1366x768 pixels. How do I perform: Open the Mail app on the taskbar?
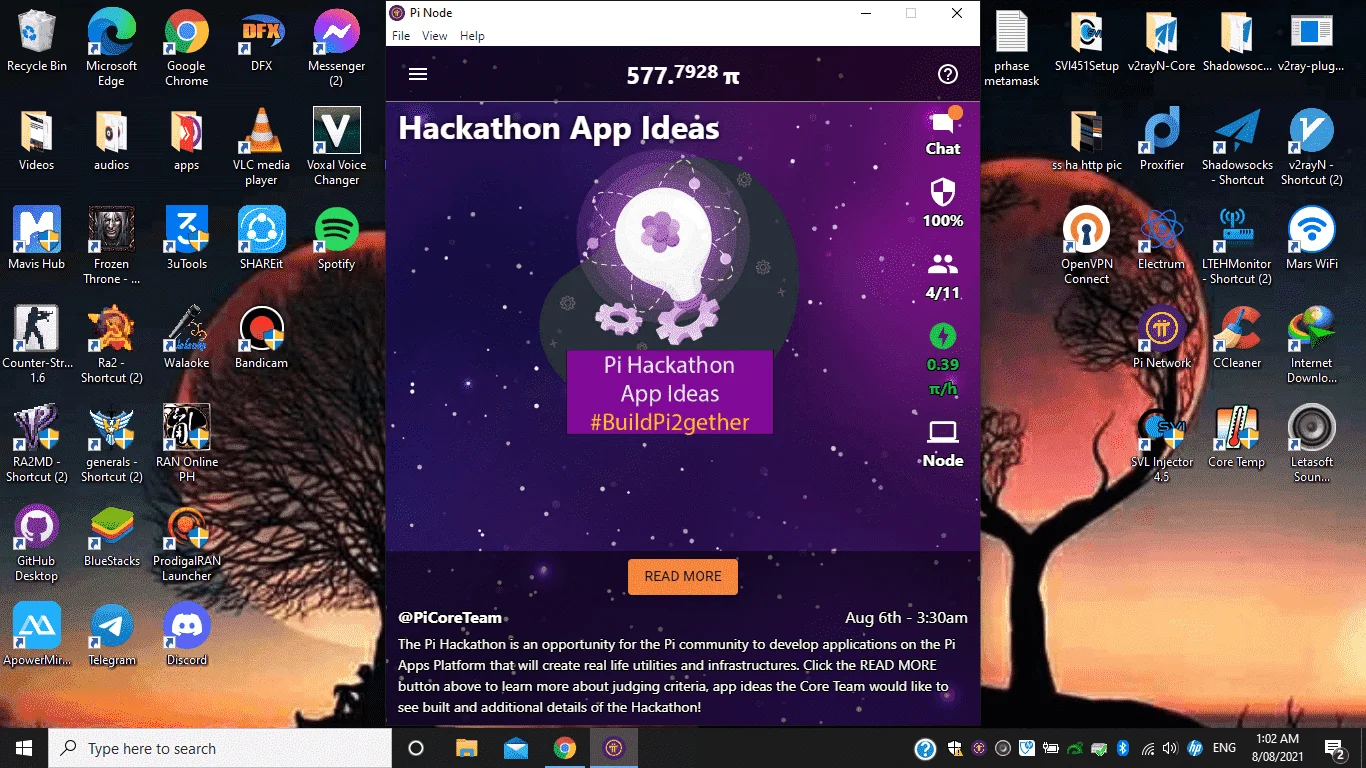click(515, 748)
